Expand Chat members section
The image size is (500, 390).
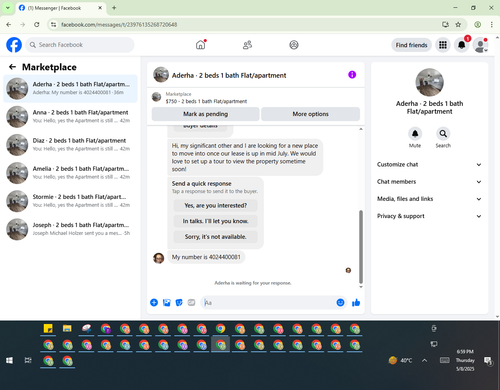tap(429, 182)
